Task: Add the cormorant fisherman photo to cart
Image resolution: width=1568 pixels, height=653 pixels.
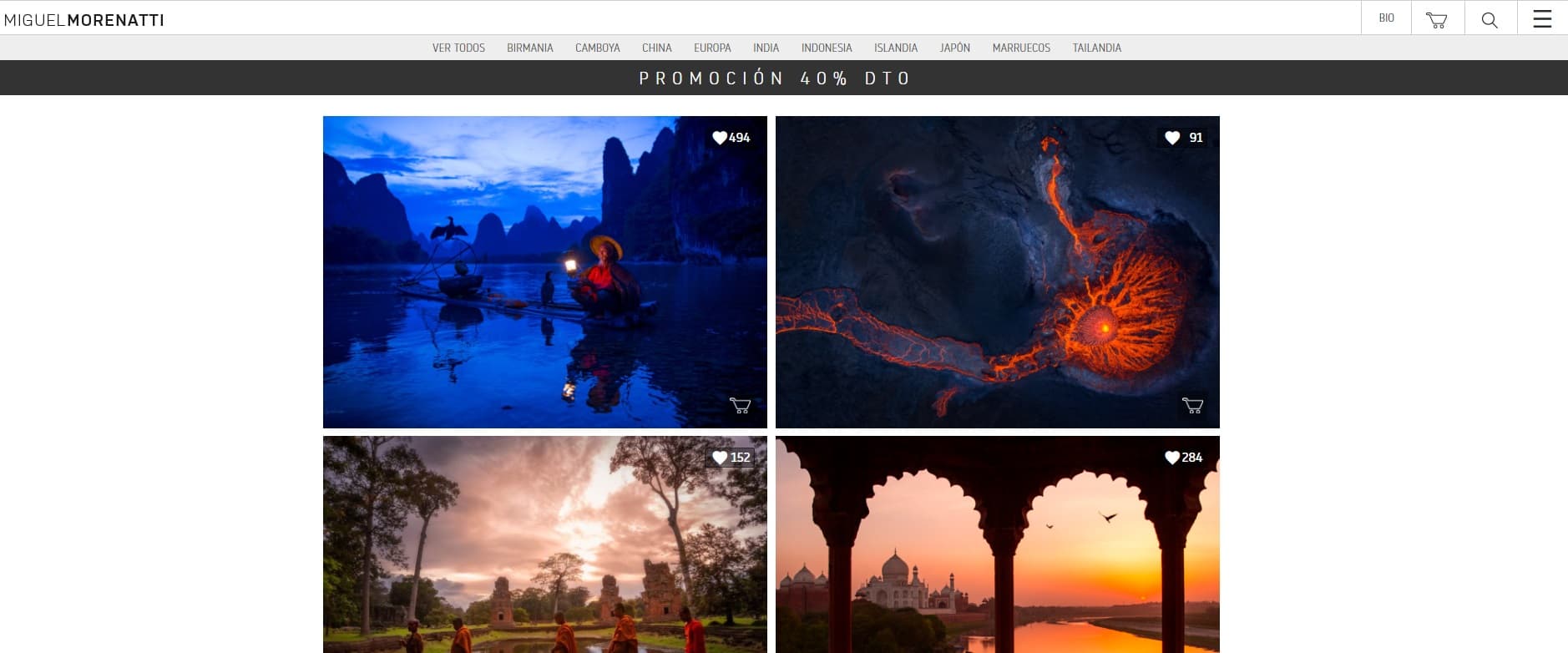Action: (740, 406)
